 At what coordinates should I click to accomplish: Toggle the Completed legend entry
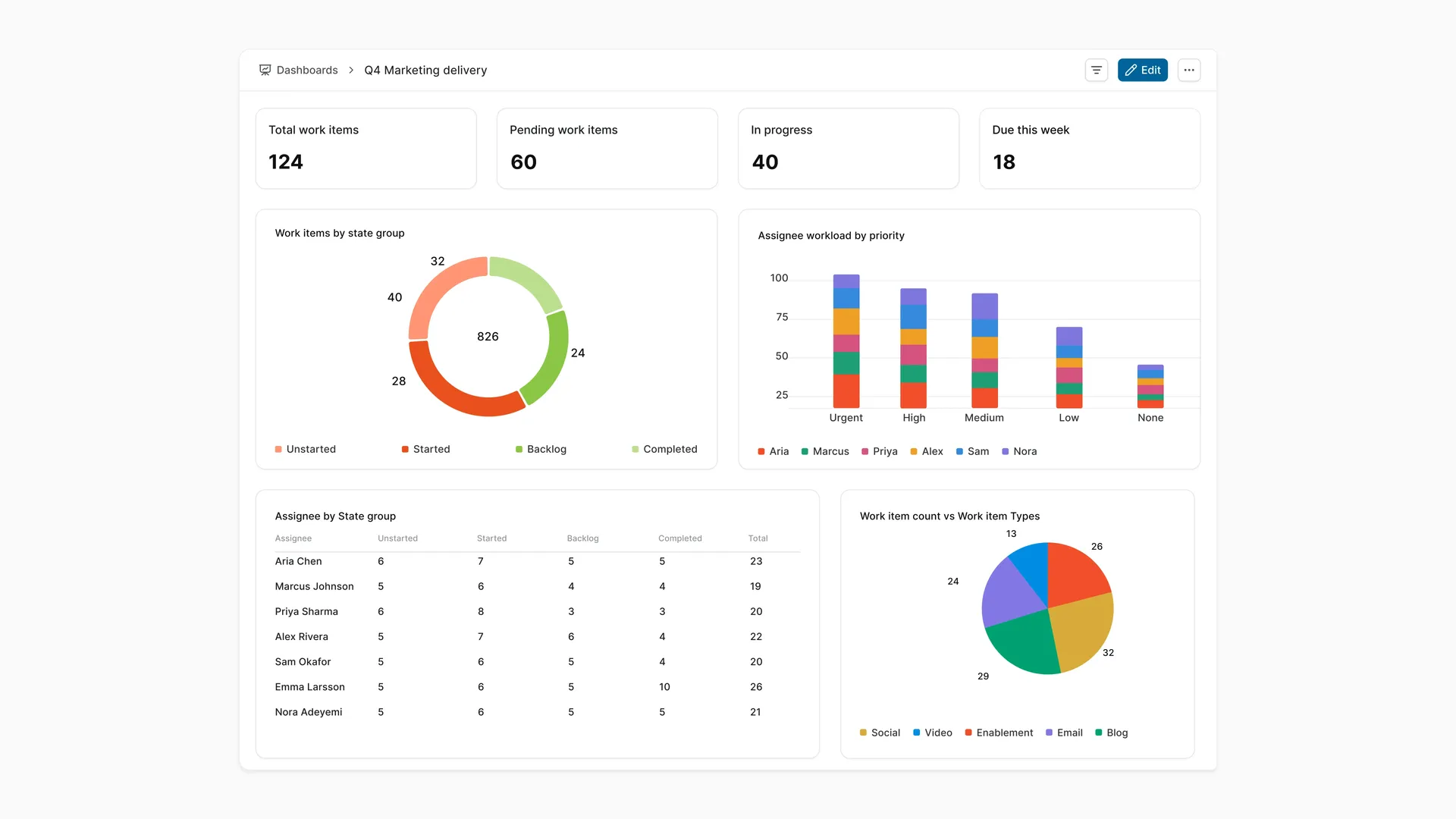click(664, 450)
